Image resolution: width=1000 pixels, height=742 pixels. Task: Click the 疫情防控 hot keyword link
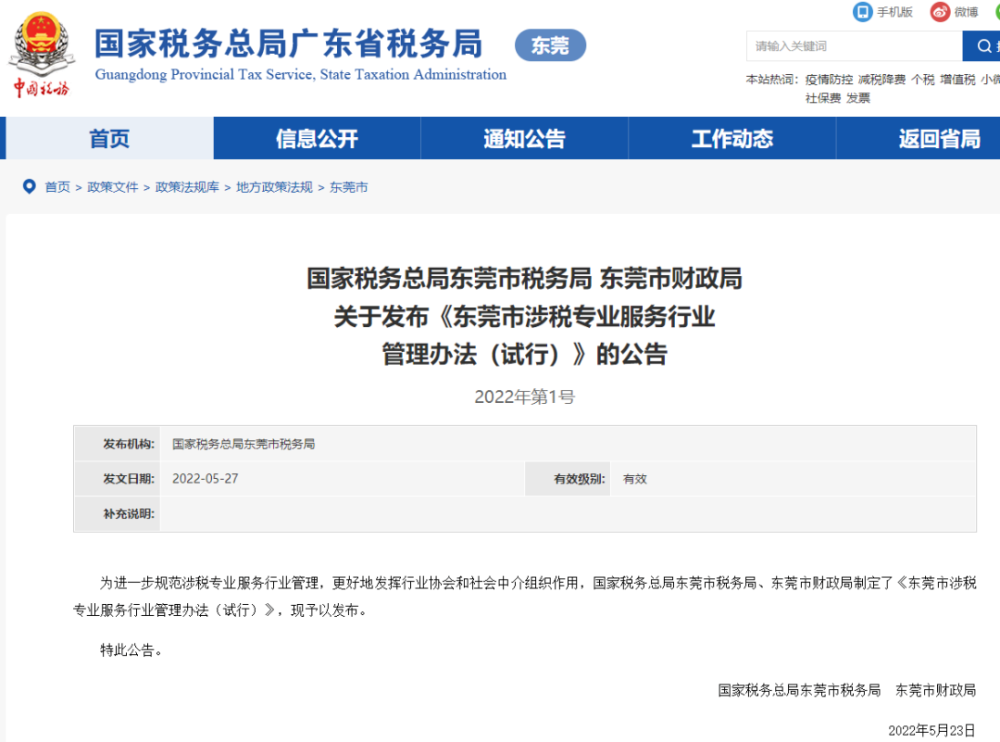(x=829, y=80)
